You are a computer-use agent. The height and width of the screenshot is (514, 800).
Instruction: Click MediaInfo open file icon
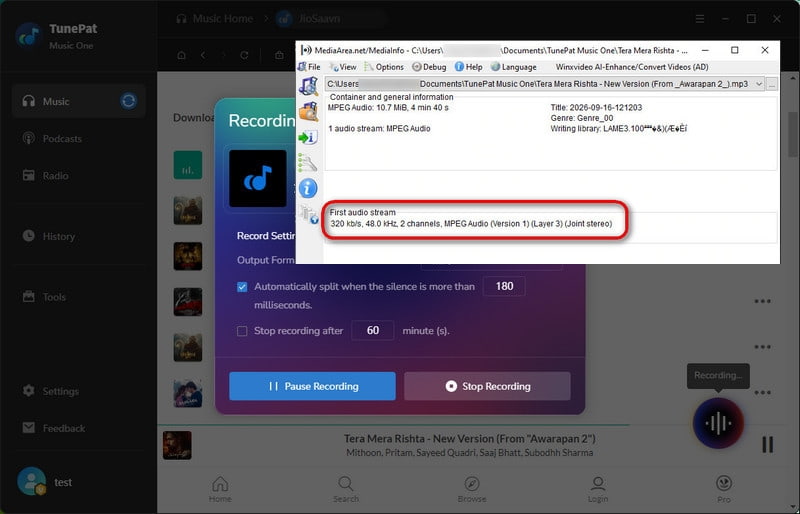tap(308, 86)
